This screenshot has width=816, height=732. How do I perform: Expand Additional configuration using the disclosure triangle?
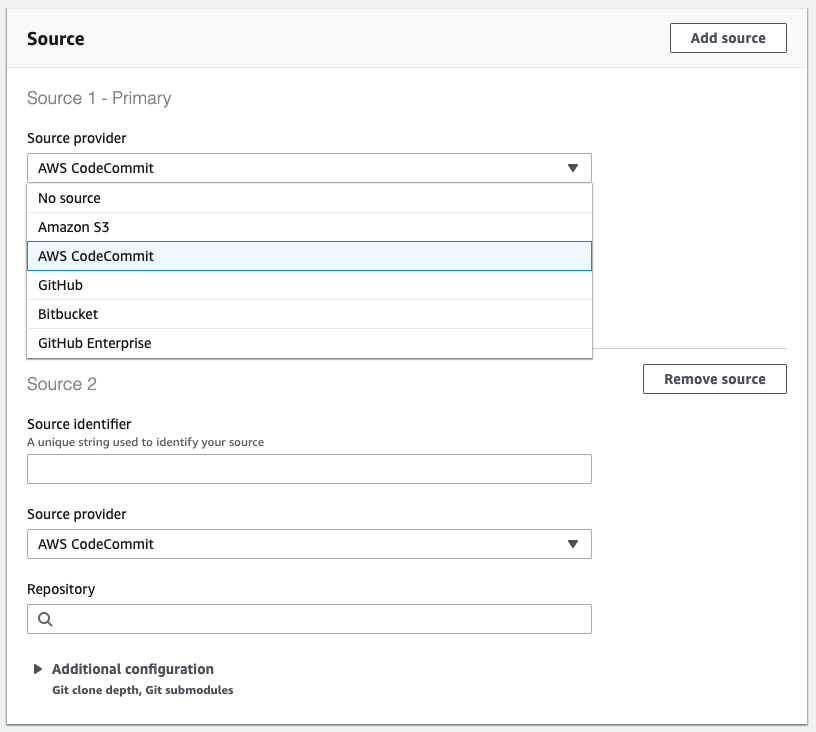[x=38, y=669]
